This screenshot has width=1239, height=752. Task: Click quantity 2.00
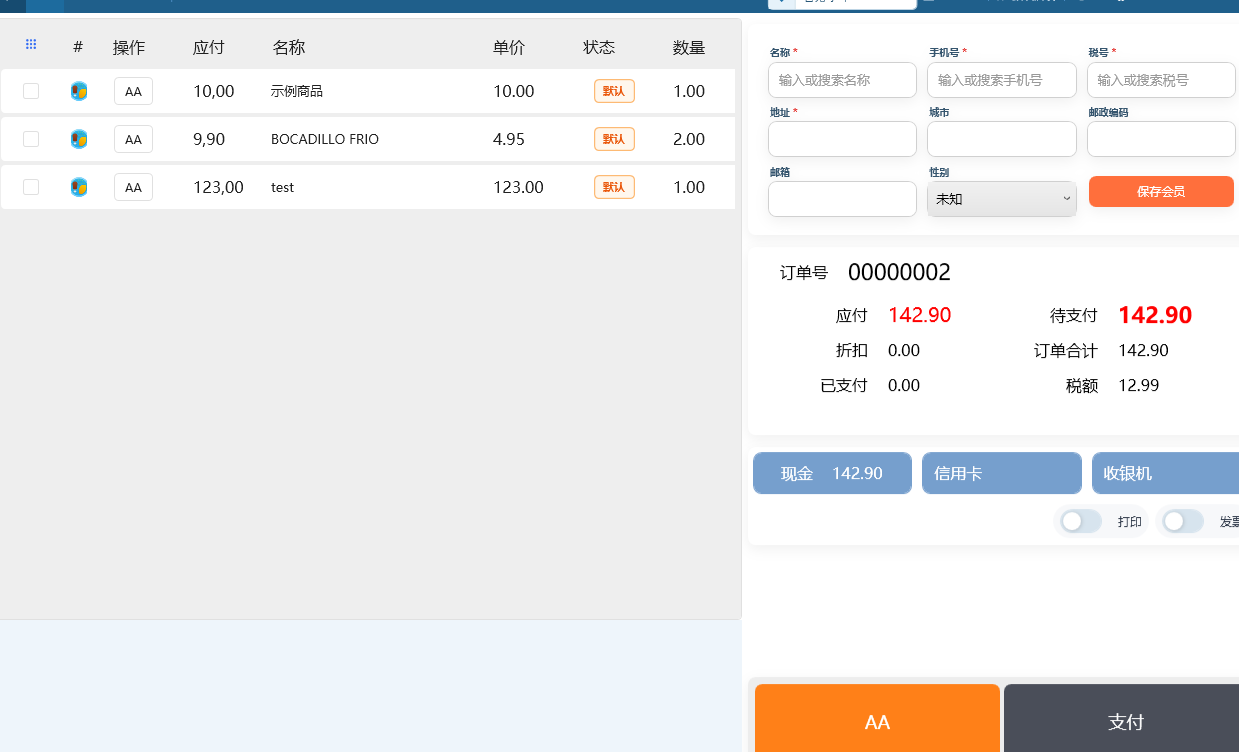(x=689, y=139)
